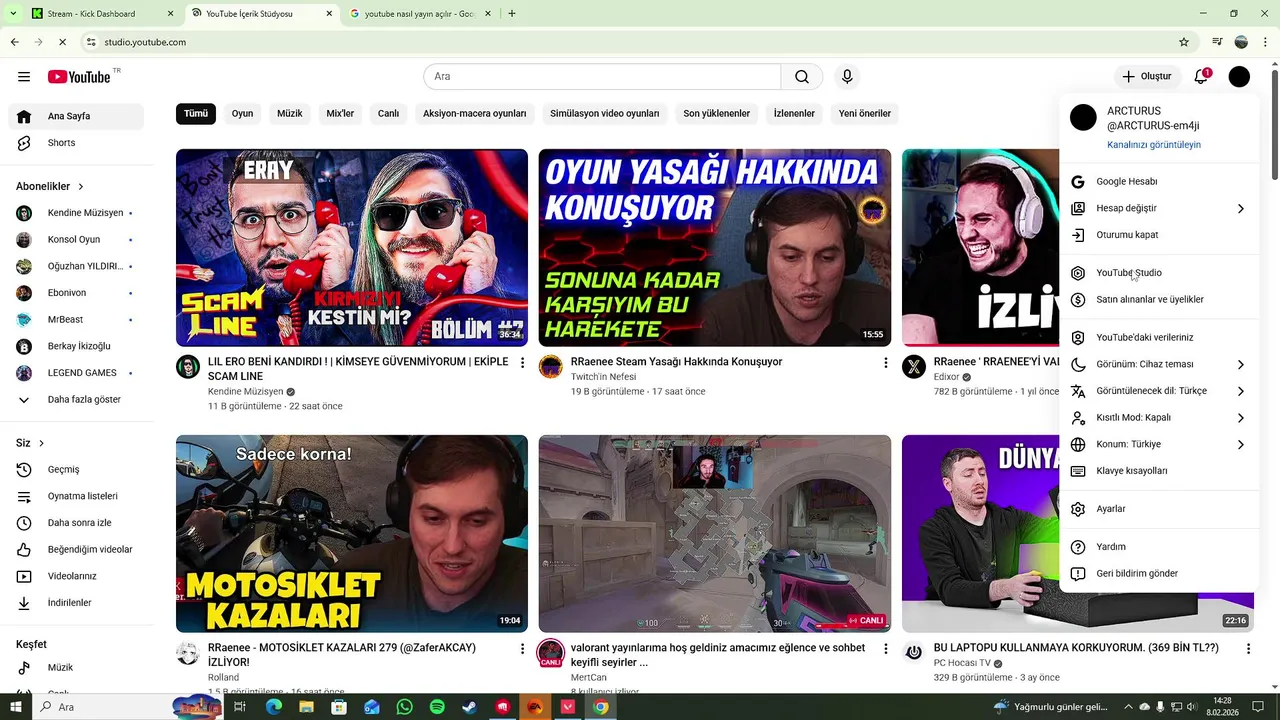1280x720 pixels.
Task: Open more options for LIL ERO video
Action: click(x=522, y=363)
